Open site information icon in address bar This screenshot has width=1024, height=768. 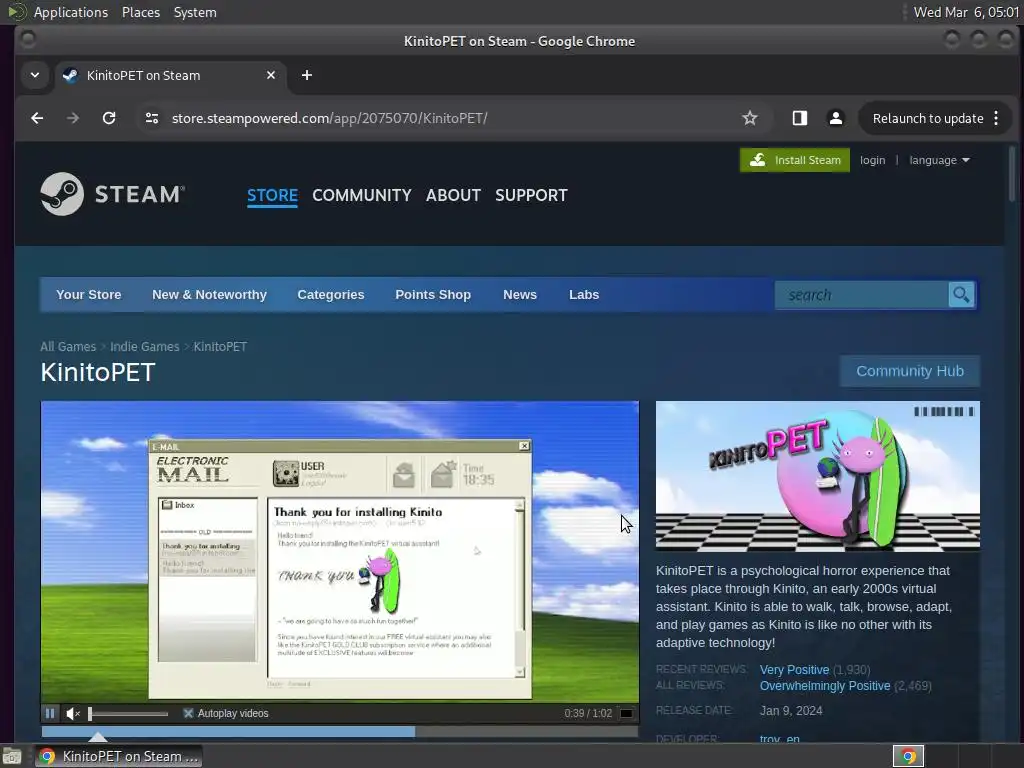[x=152, y=118]
